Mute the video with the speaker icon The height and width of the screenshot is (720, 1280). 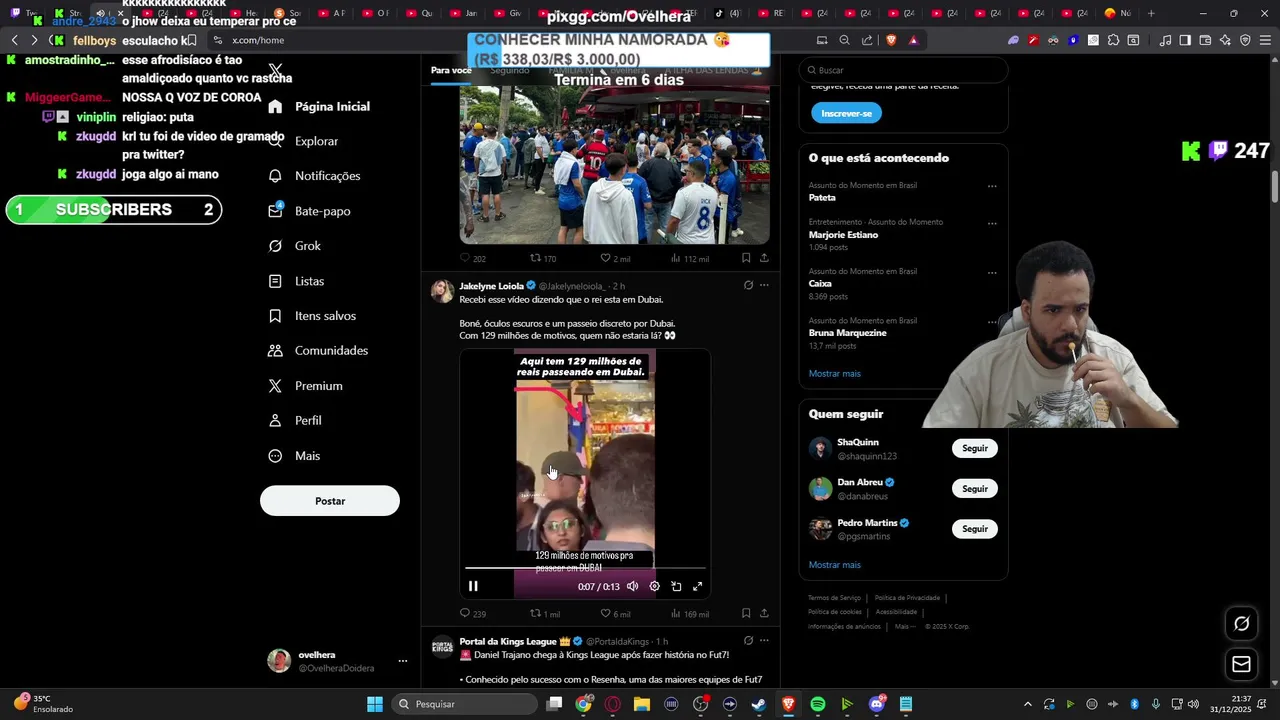[632, 586]
